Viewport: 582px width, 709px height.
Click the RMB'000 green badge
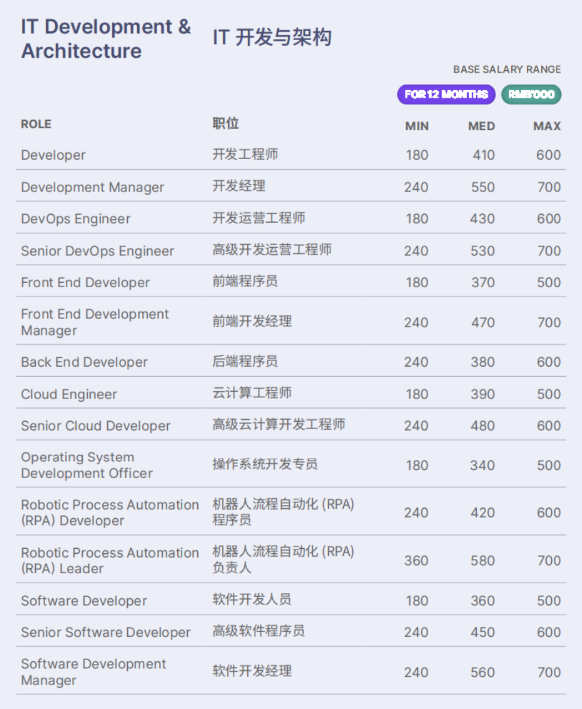[x=531, y=95]
